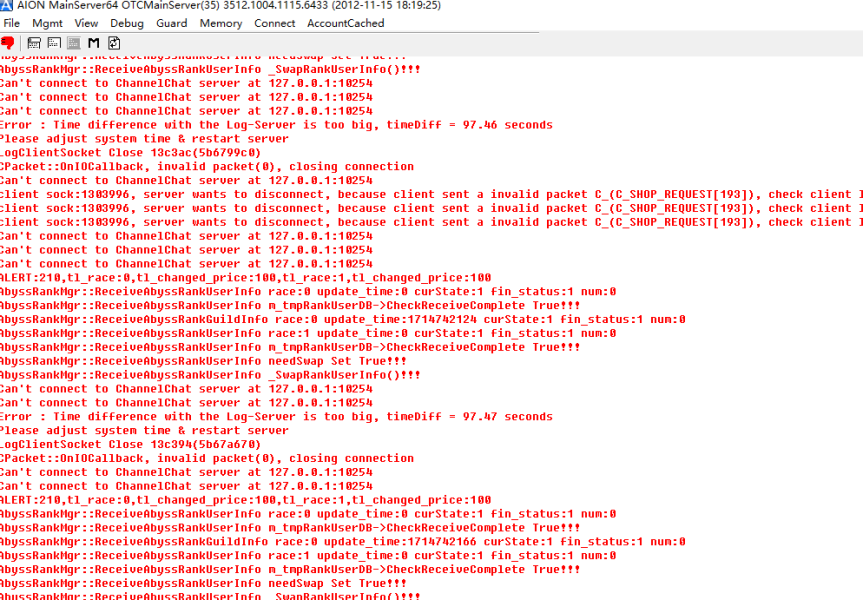863x600 pixels.
Task: Open the Memory menu
Action: (221, 23)
